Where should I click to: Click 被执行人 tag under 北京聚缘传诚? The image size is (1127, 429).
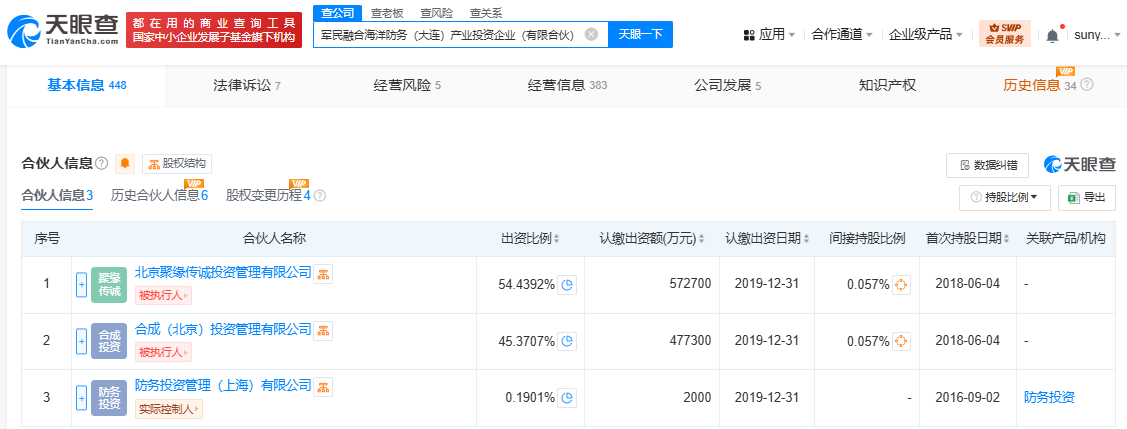click(163, 295)
